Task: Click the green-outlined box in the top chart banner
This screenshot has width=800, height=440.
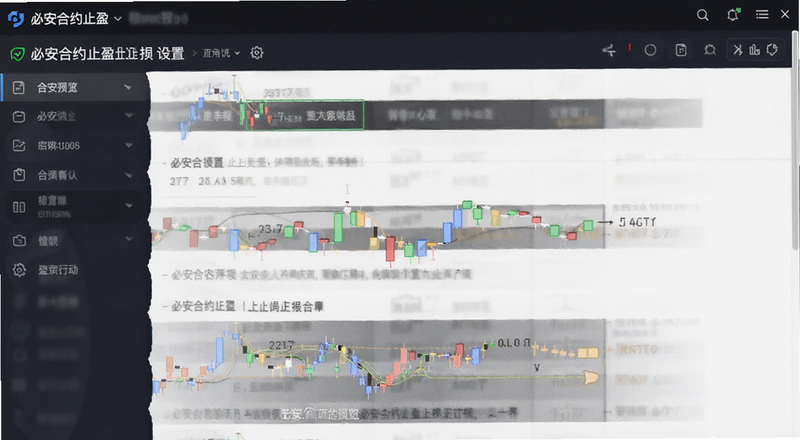Action: click(x=305, y=115)
